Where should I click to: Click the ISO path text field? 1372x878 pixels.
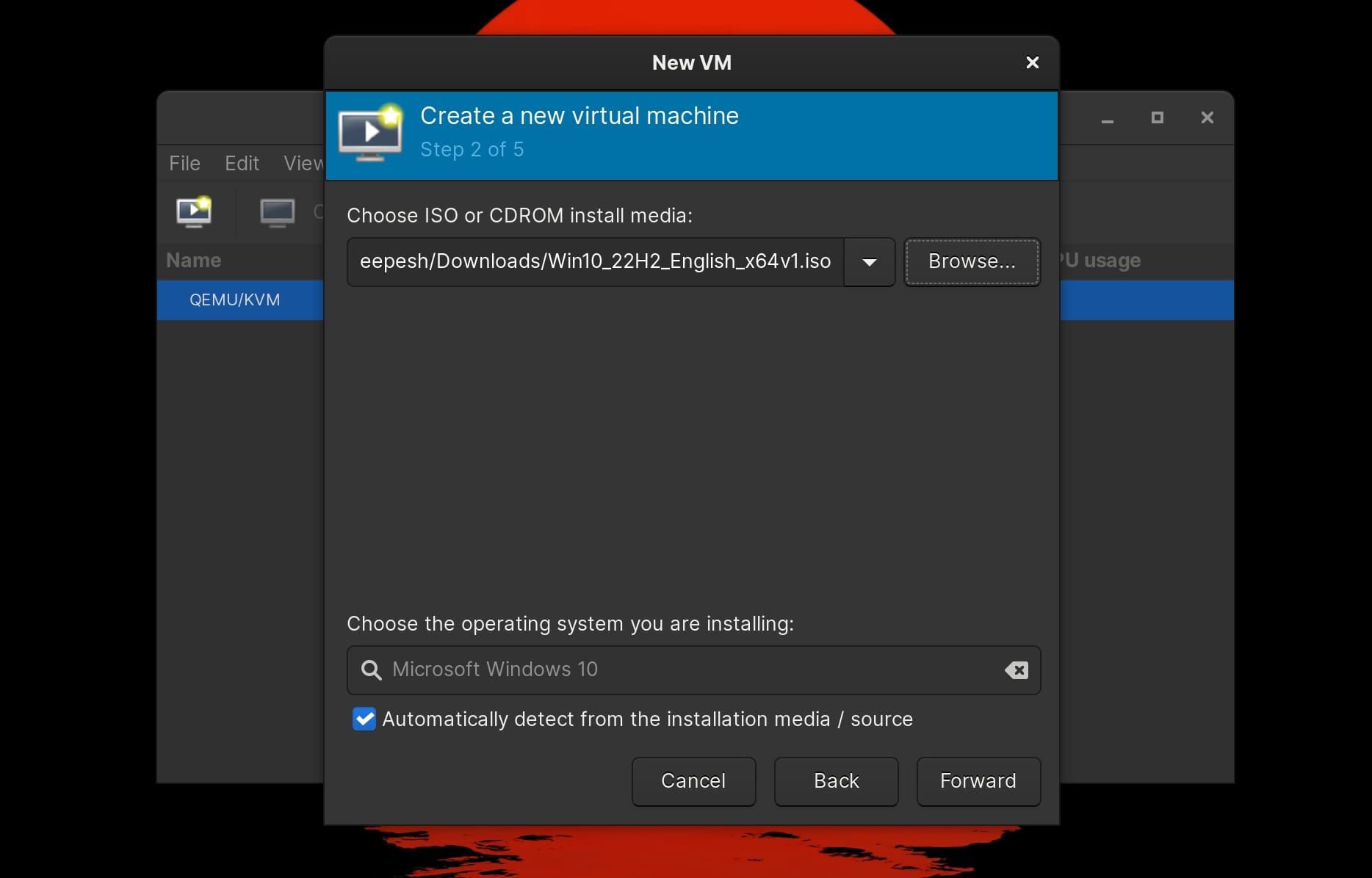pos(595,262)
